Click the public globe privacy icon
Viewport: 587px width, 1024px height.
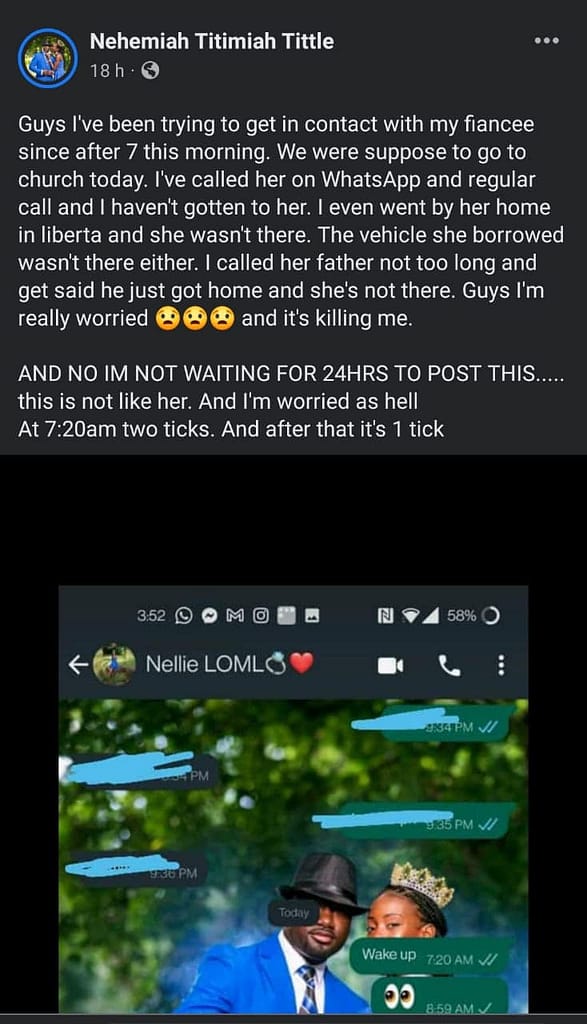(x=150, y=70)
